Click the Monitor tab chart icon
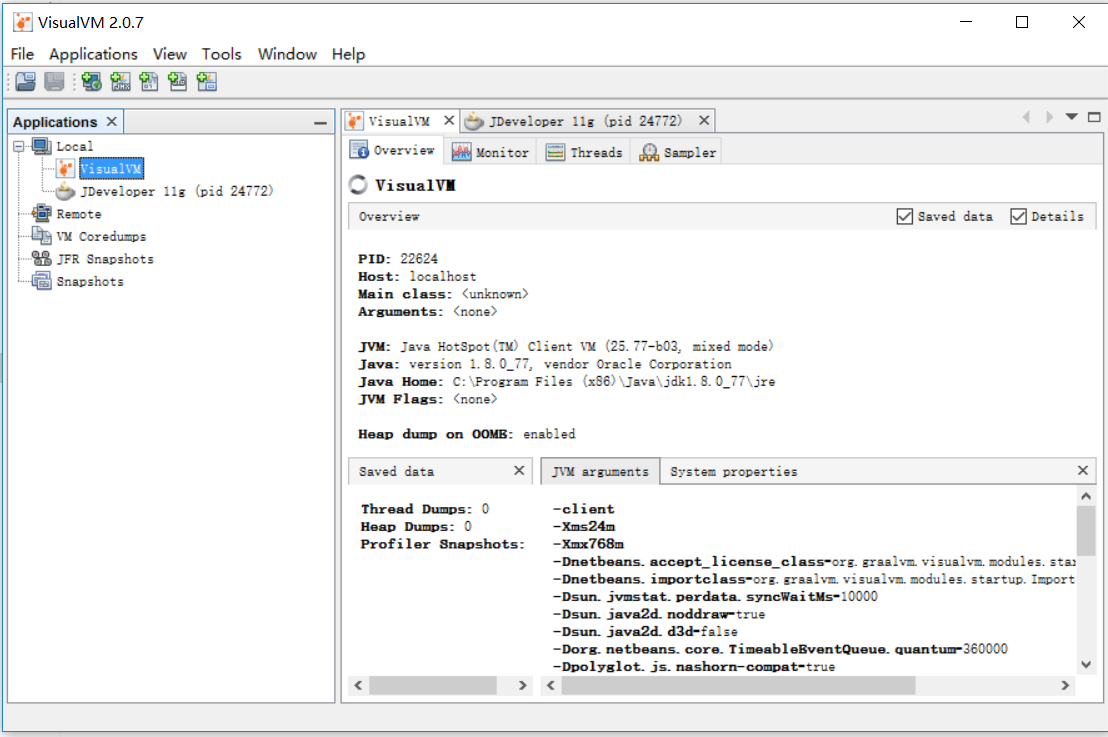This screenshot has width=1108, height=737. click(461, 152)
